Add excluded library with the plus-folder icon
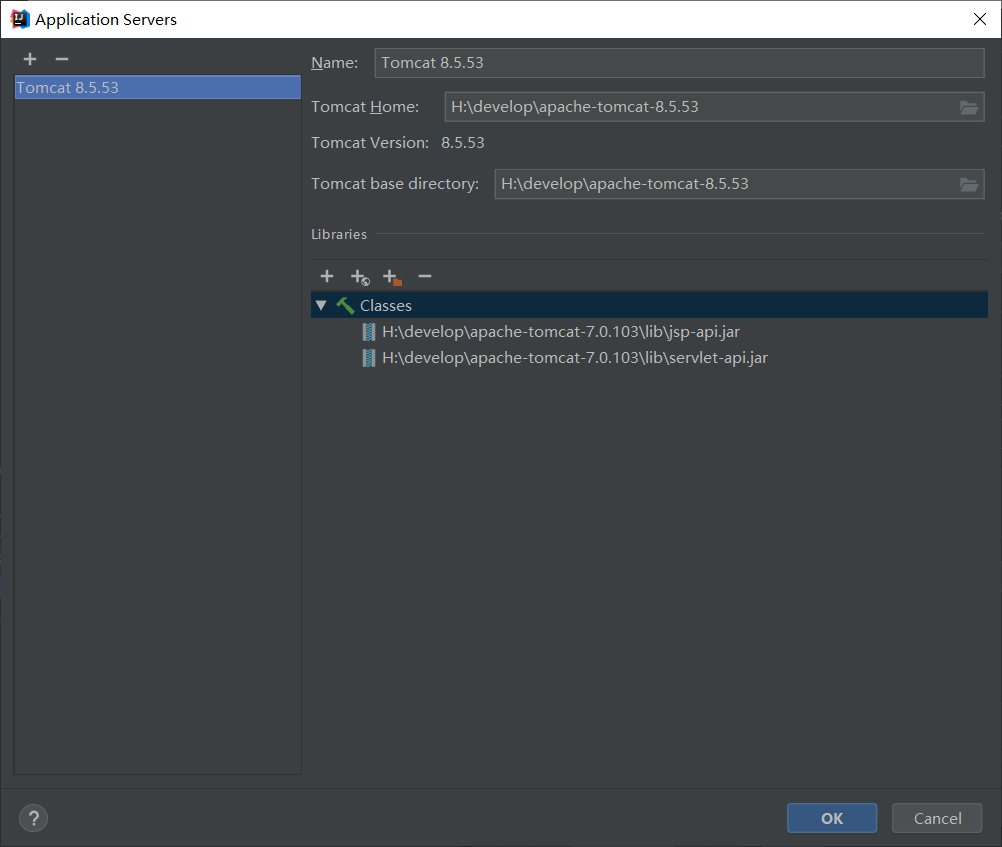 [x=392, y=277]
